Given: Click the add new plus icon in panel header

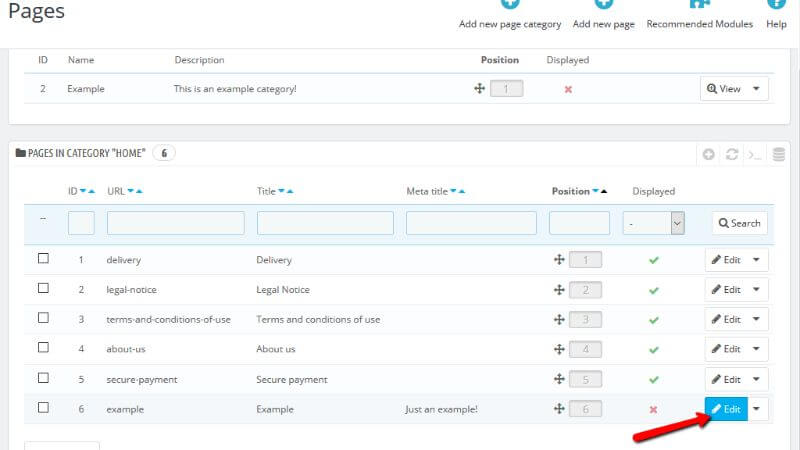Looking at the screenshot, I should tap(708, 154).
